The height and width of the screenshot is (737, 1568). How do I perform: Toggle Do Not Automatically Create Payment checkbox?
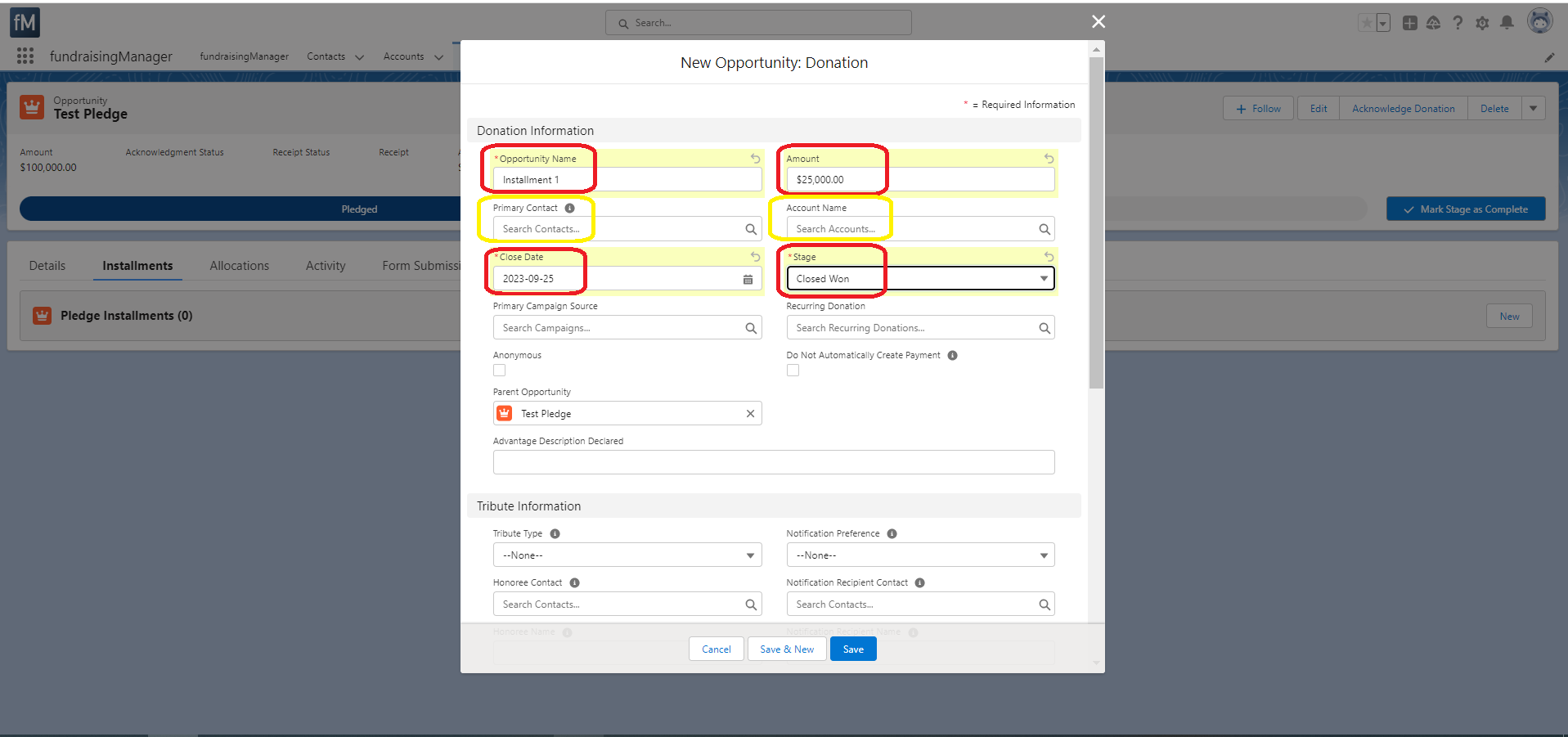coord(793,371)
